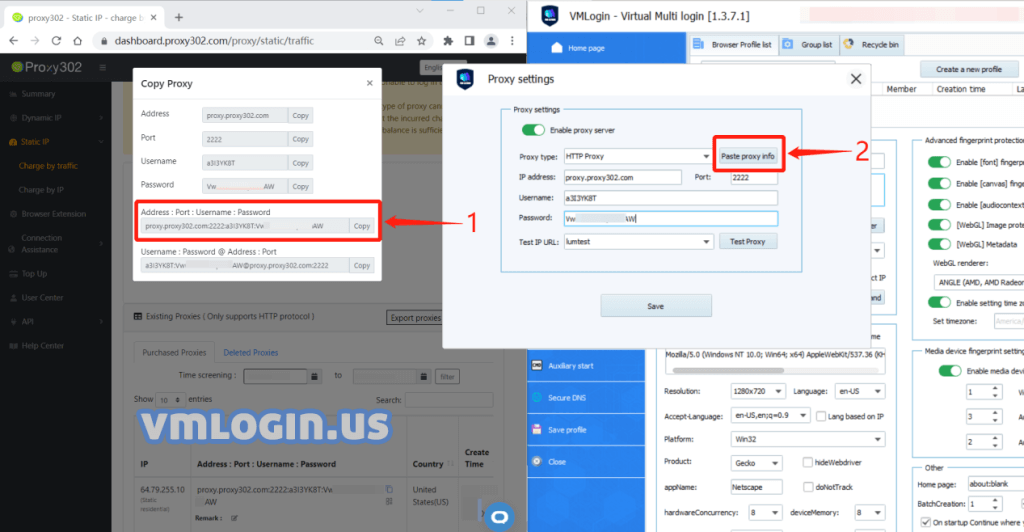This screenshot has height=532, width=1024.
Task: Switch to Recycle bin tab
Action: (x=872, y=44)
